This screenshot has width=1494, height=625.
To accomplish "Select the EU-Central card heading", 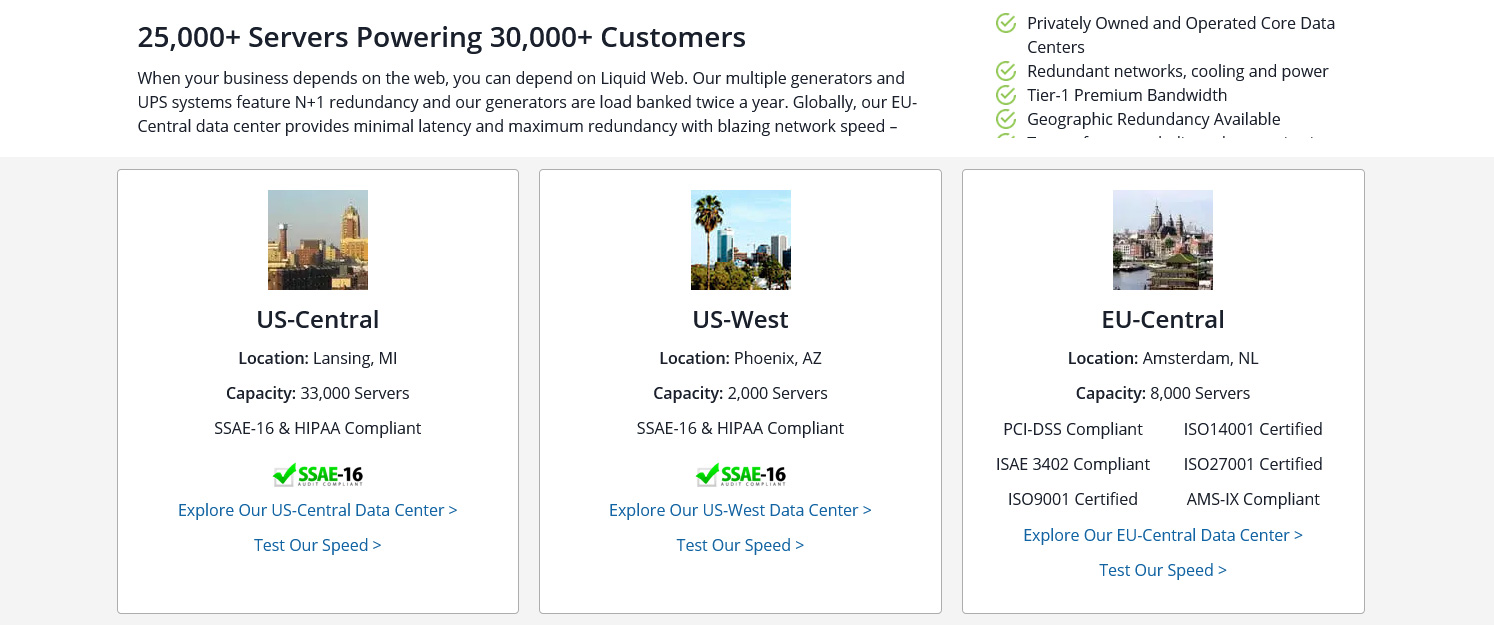I will 1162,319.
